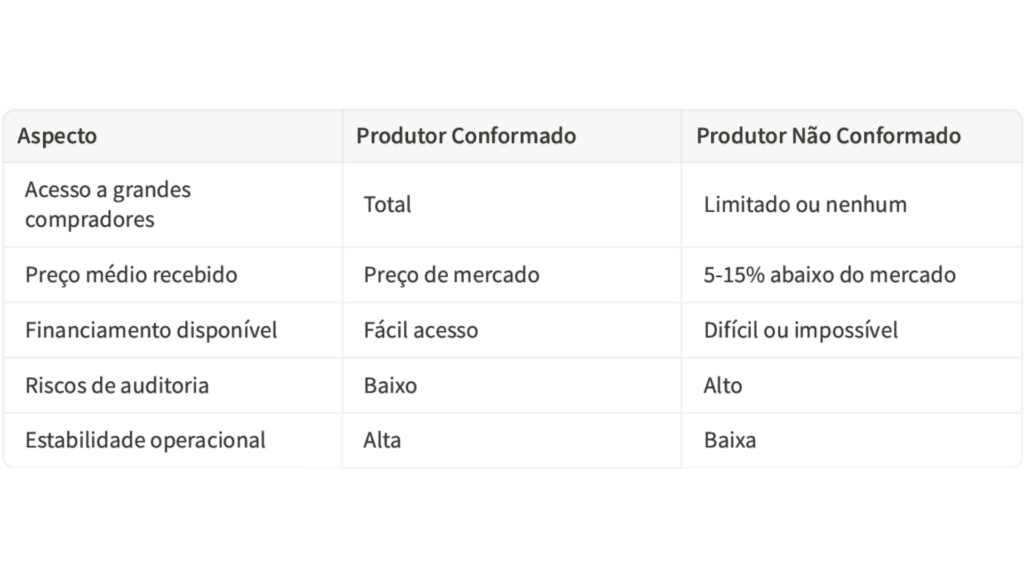Click the 'Preço médio recebido' row label
Viewport: 1024px width, 576px height.
click(131, 274)
